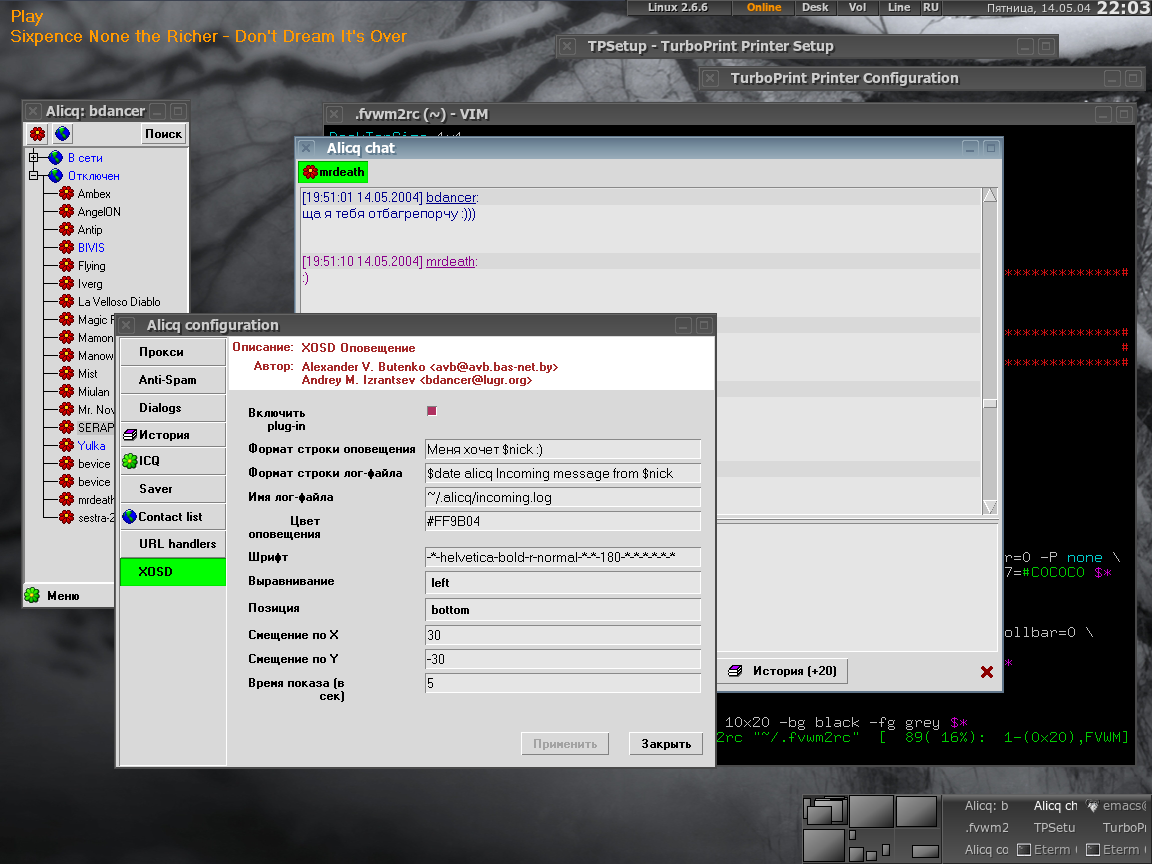Open the Выравнивание dropdown showing left
This screenshot has height=864, width=1152.
tap(563, 583)
